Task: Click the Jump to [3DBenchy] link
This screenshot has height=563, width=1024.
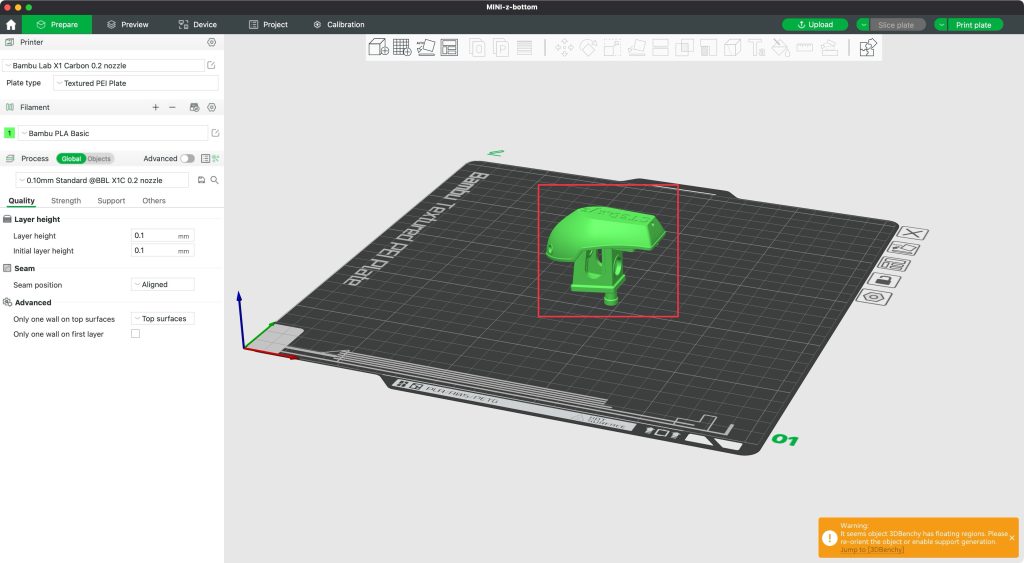Action: coord(872,550)
